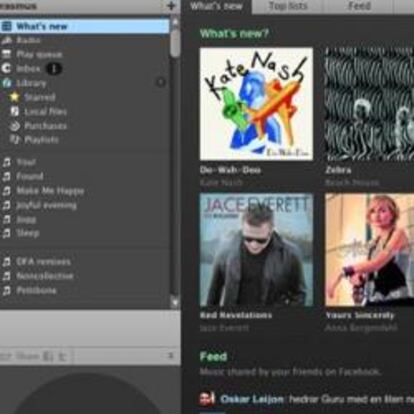Select What's new in the sidebar
This screenshot has height=414, width=414.
coord(84,26)
